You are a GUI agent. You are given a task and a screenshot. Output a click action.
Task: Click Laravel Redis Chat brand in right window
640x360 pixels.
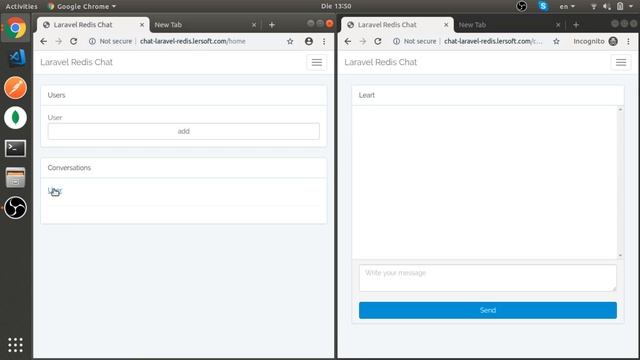click(380, 62)
